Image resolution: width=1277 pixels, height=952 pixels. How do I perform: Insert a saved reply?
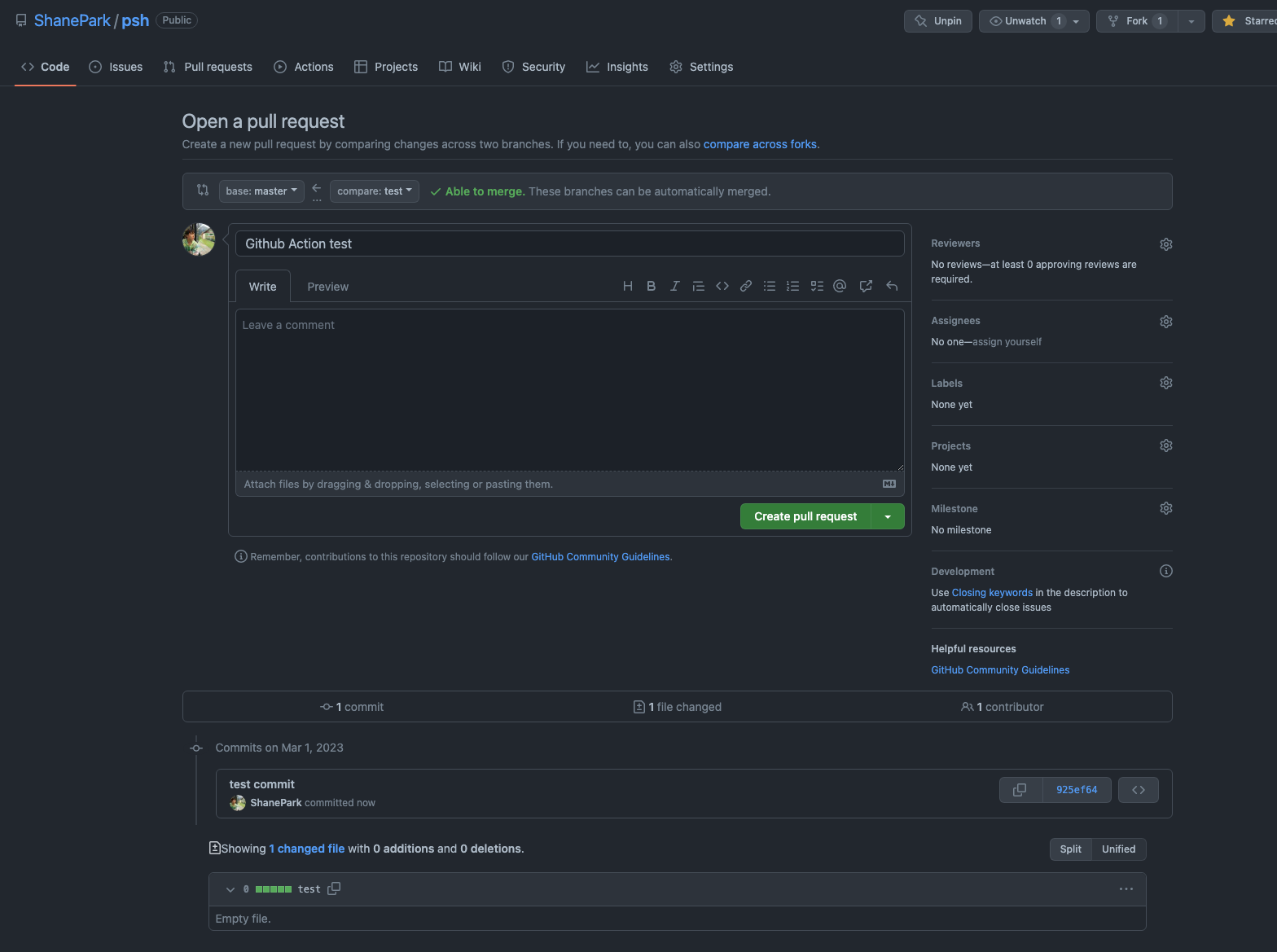tap(892, 286)
